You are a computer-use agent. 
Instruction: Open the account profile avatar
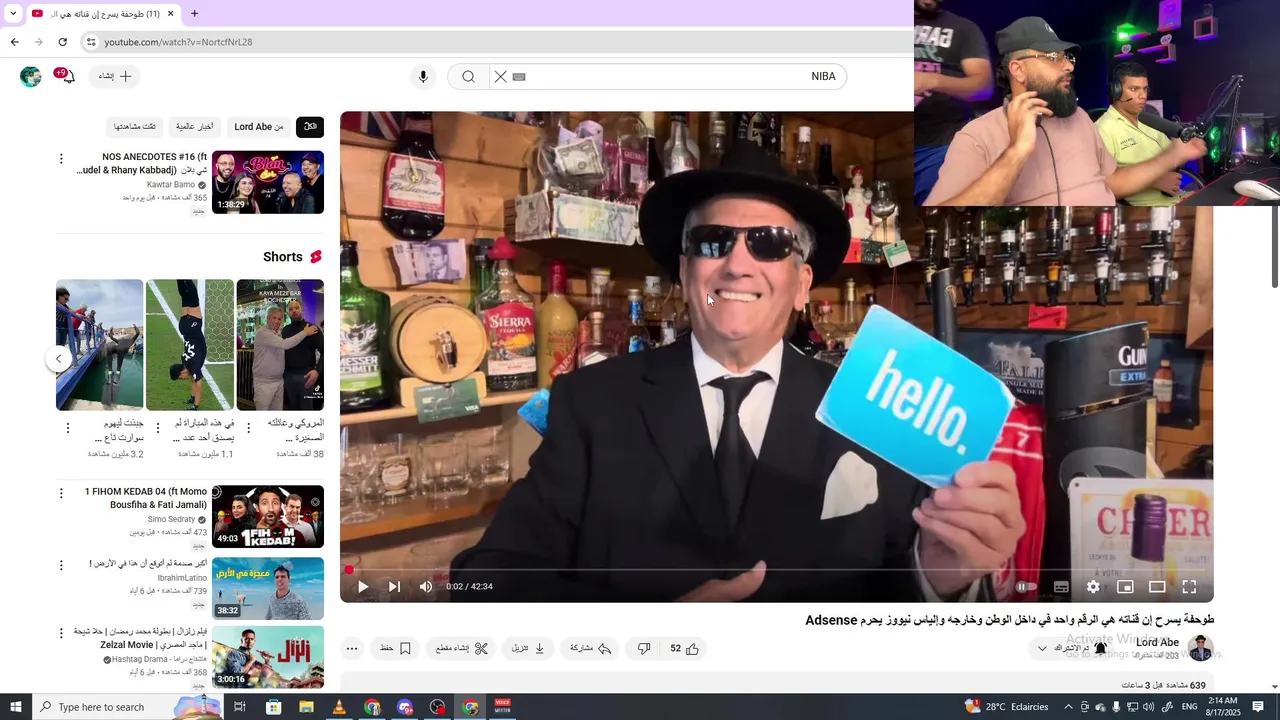31,76
